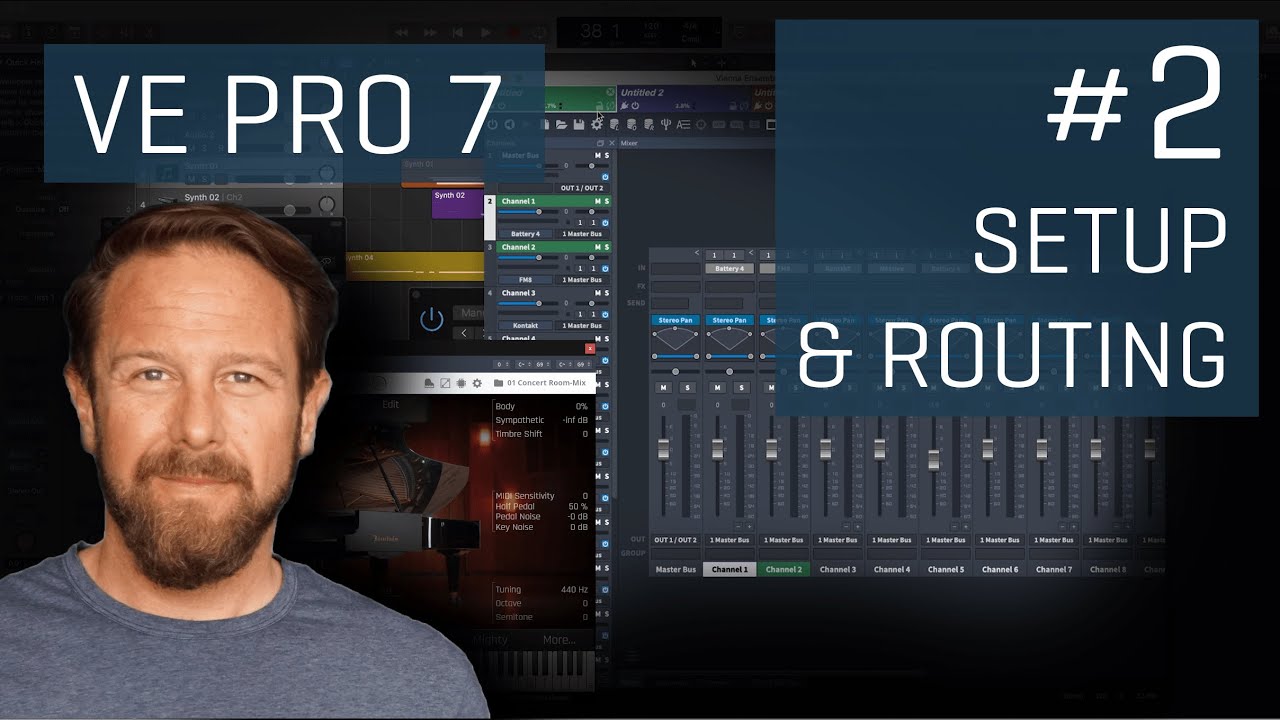Click the plus button under Channel 1 fader

coord(749,526)
